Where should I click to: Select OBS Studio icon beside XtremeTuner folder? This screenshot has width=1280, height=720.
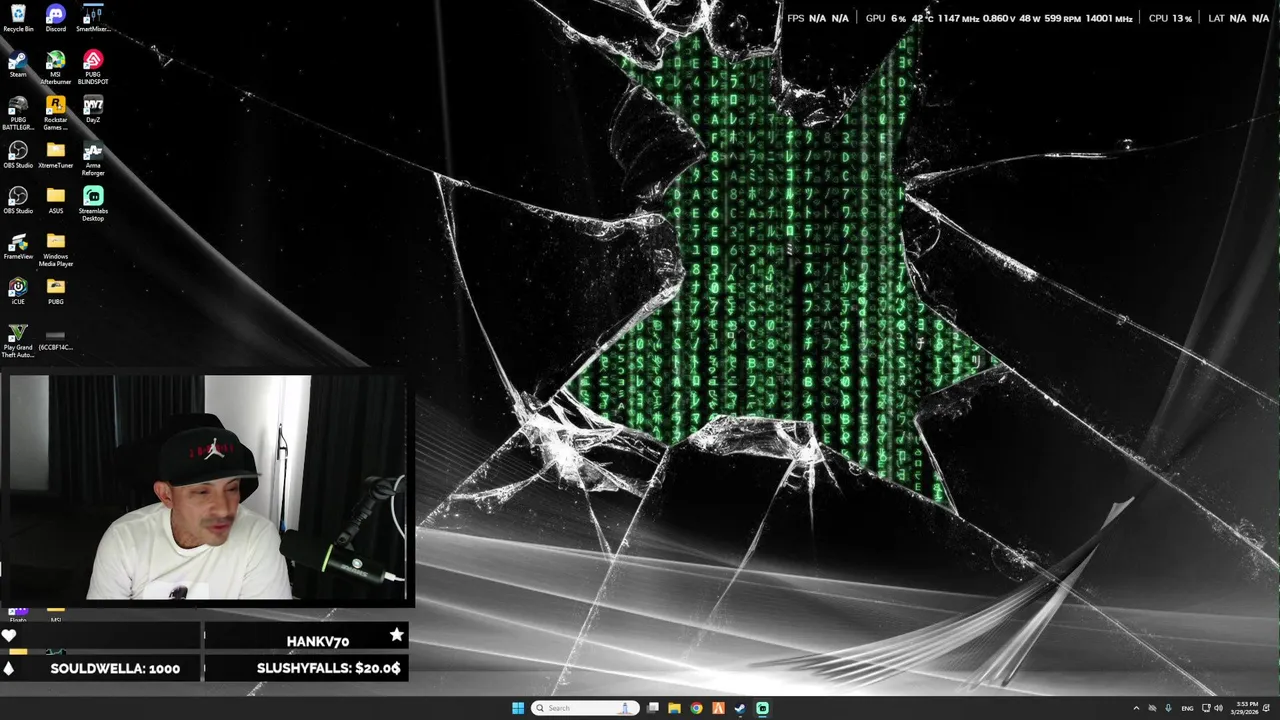pyautogui.click(x=18, y=155)
